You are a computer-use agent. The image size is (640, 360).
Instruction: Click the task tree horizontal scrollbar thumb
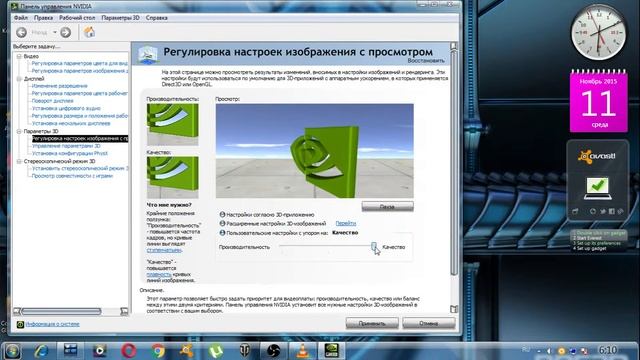point(61,311)
